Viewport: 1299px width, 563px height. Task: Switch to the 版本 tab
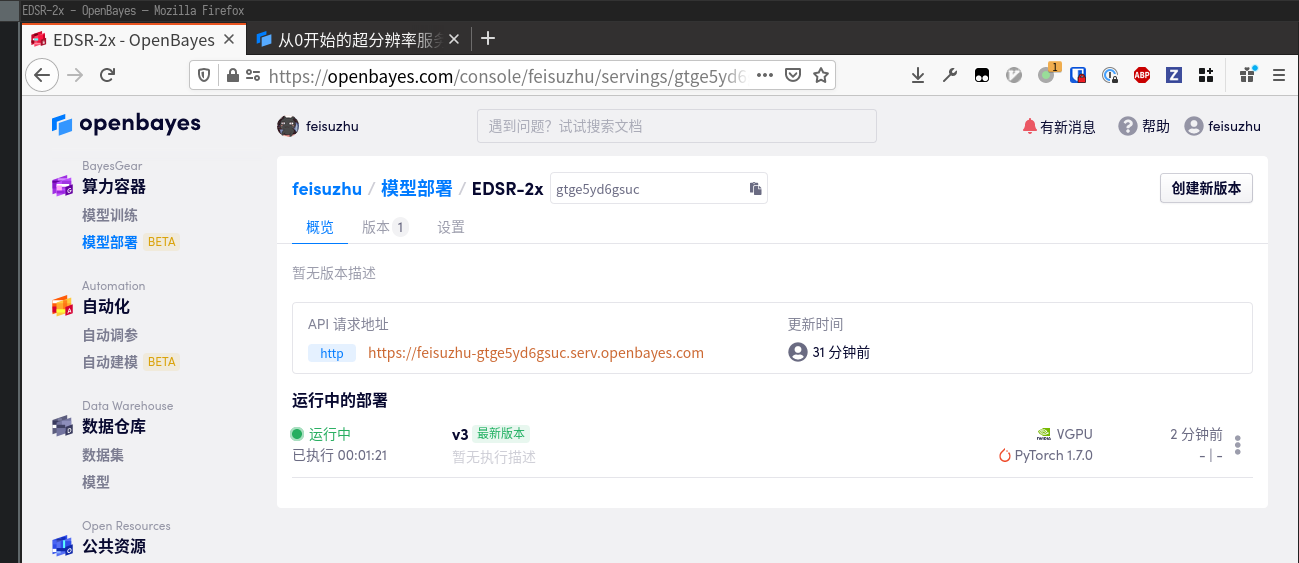376,227
